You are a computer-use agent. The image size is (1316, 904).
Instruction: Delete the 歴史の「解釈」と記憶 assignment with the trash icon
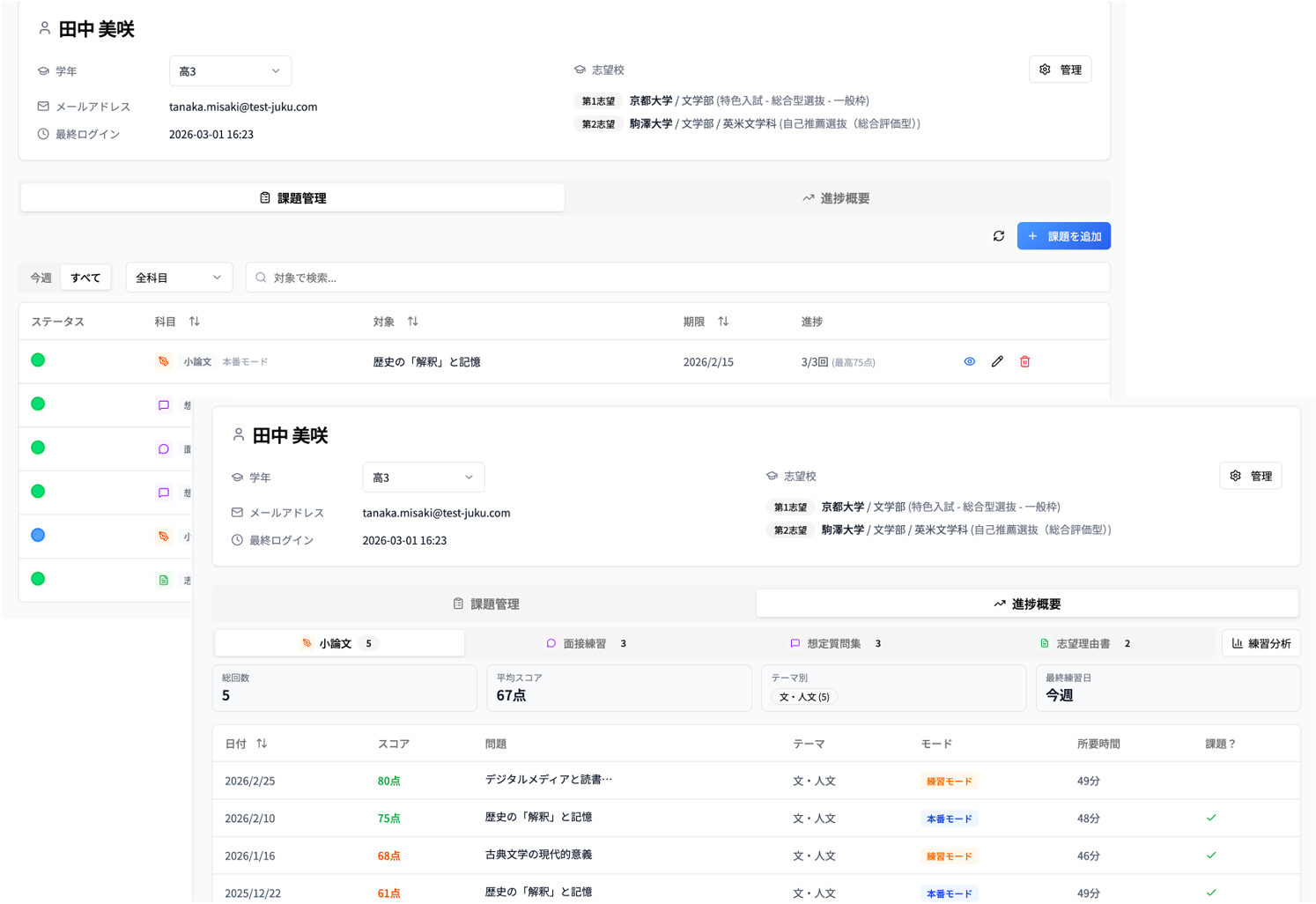[x=1024, y=361]
